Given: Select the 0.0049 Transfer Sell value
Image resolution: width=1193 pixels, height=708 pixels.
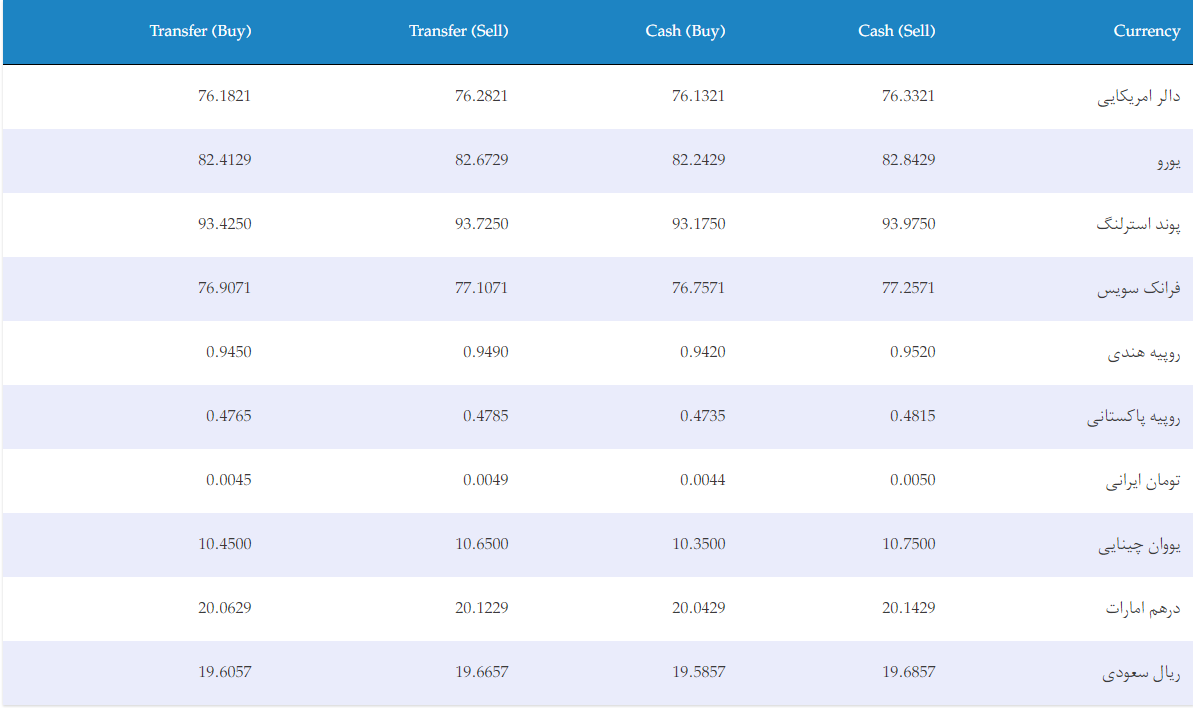Looking at the screenshot, I should tap(485, 480).
